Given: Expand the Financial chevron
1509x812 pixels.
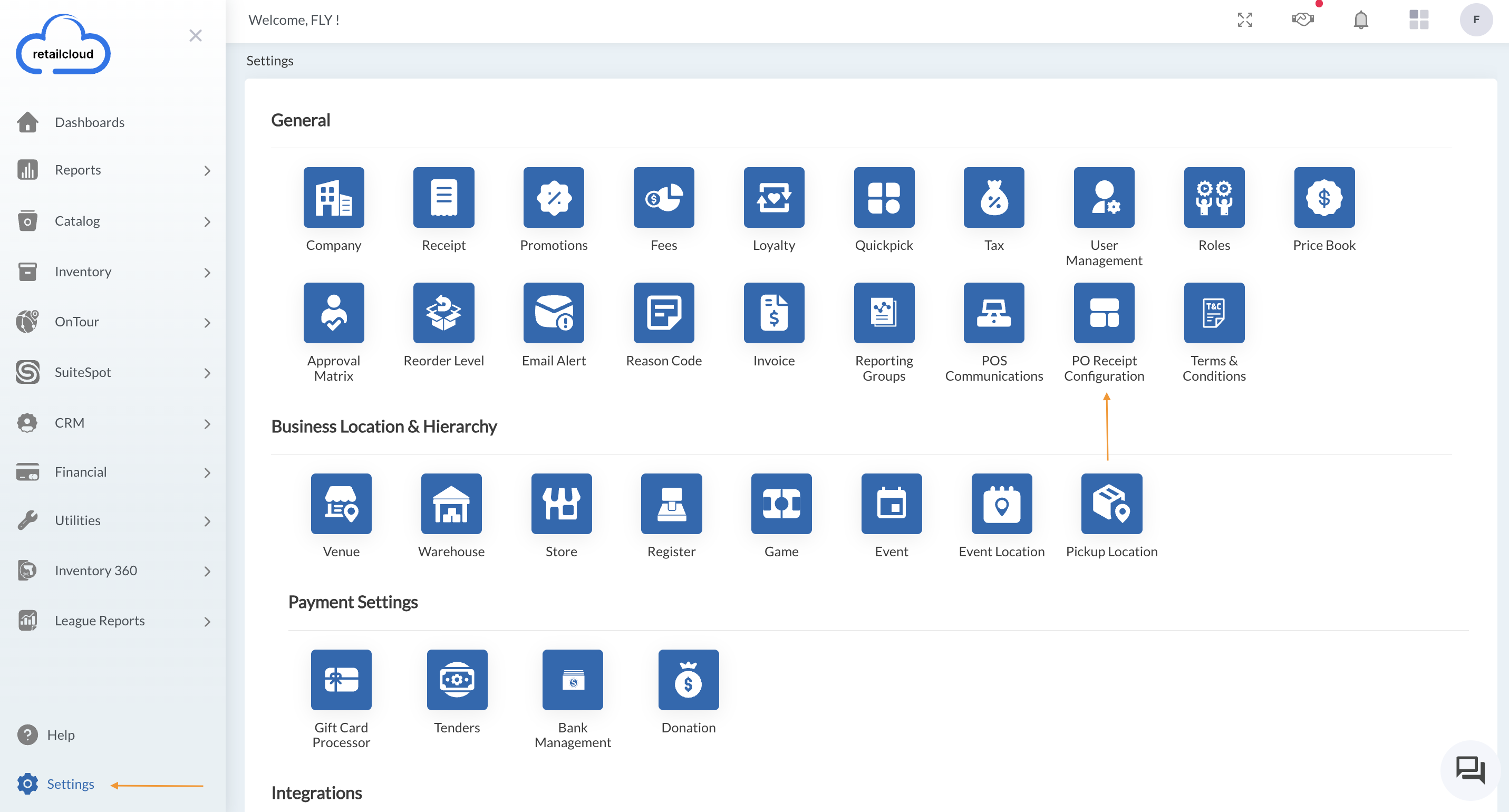Looking at the screenshot, I should click(207, 473).
